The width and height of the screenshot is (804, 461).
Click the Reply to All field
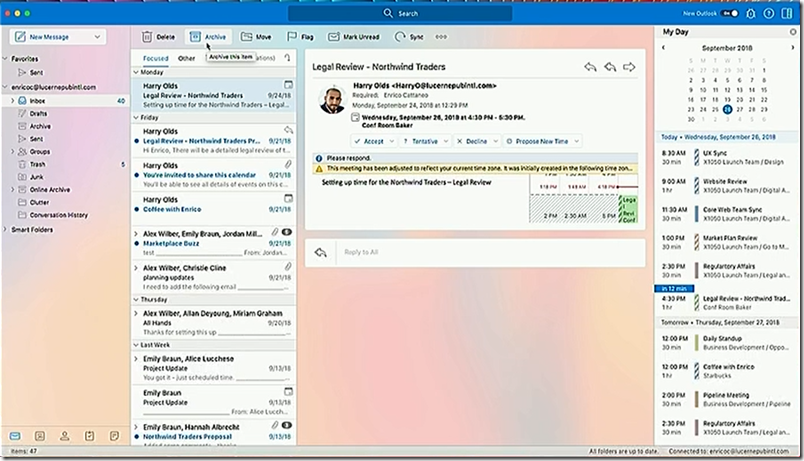click(x=491, y=252)
